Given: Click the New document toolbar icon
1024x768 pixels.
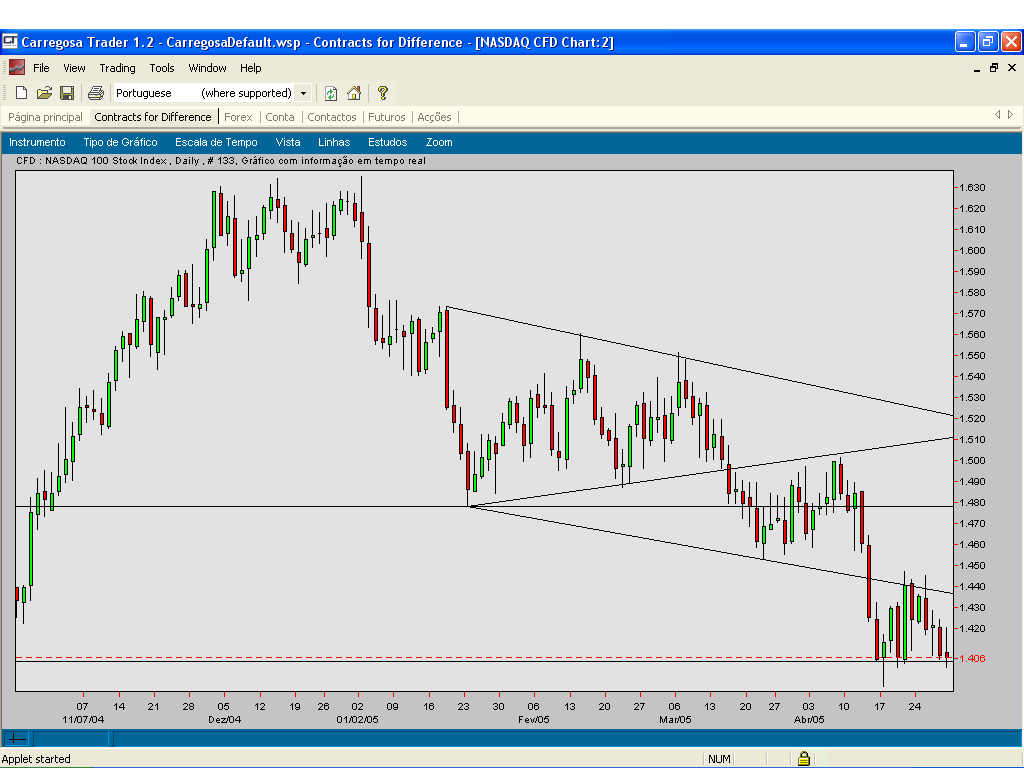Looking at the screenshot, I should [21, 93].
